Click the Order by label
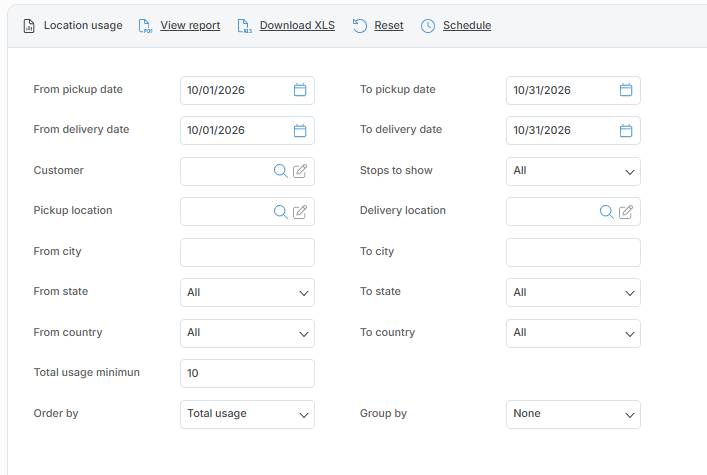 pyautogui.click(x=56, y=414)
